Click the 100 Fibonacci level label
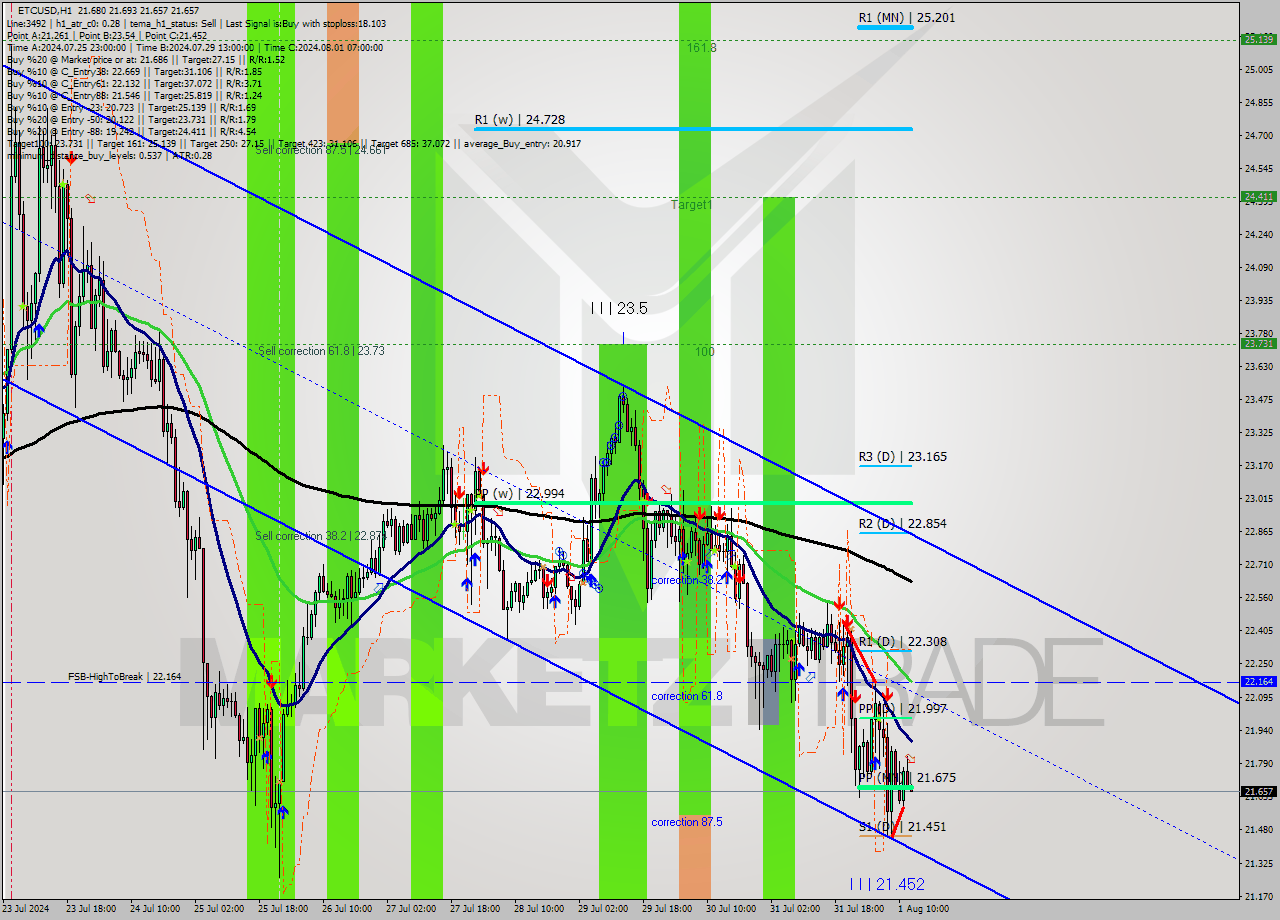This screenshot has width=1280, height=920. coord(706,352)
